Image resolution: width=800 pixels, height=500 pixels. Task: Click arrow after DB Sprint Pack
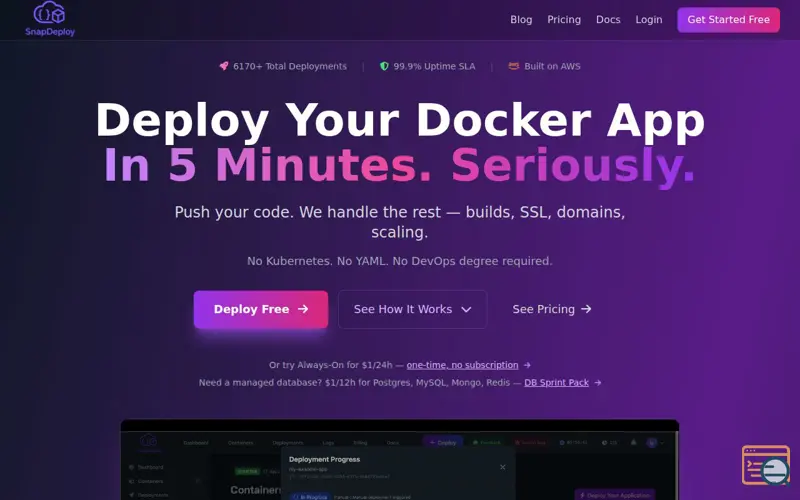coord(597,383)
